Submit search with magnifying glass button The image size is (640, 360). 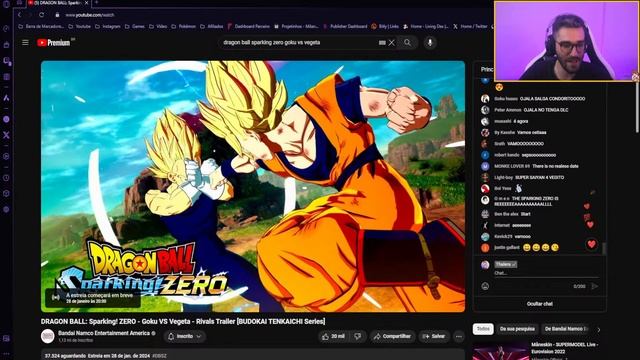tap(407, 42)
